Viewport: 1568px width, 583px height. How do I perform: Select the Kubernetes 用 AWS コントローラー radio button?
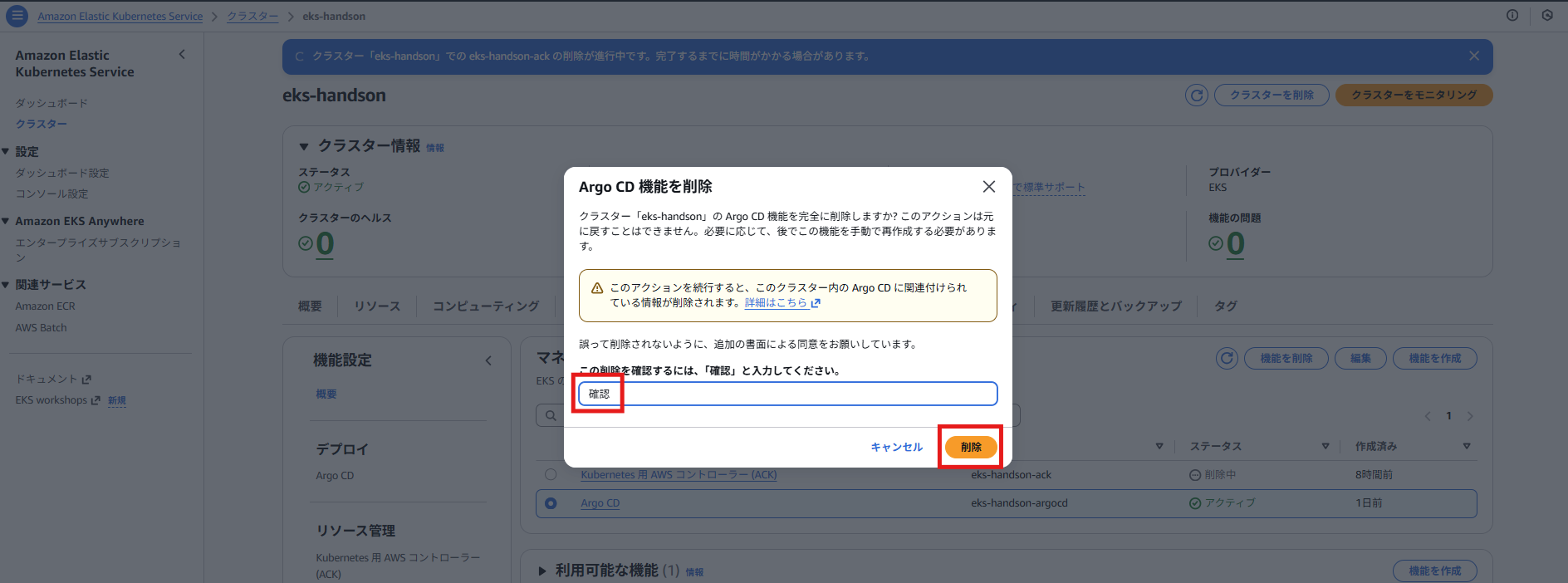tap(551, 474)
